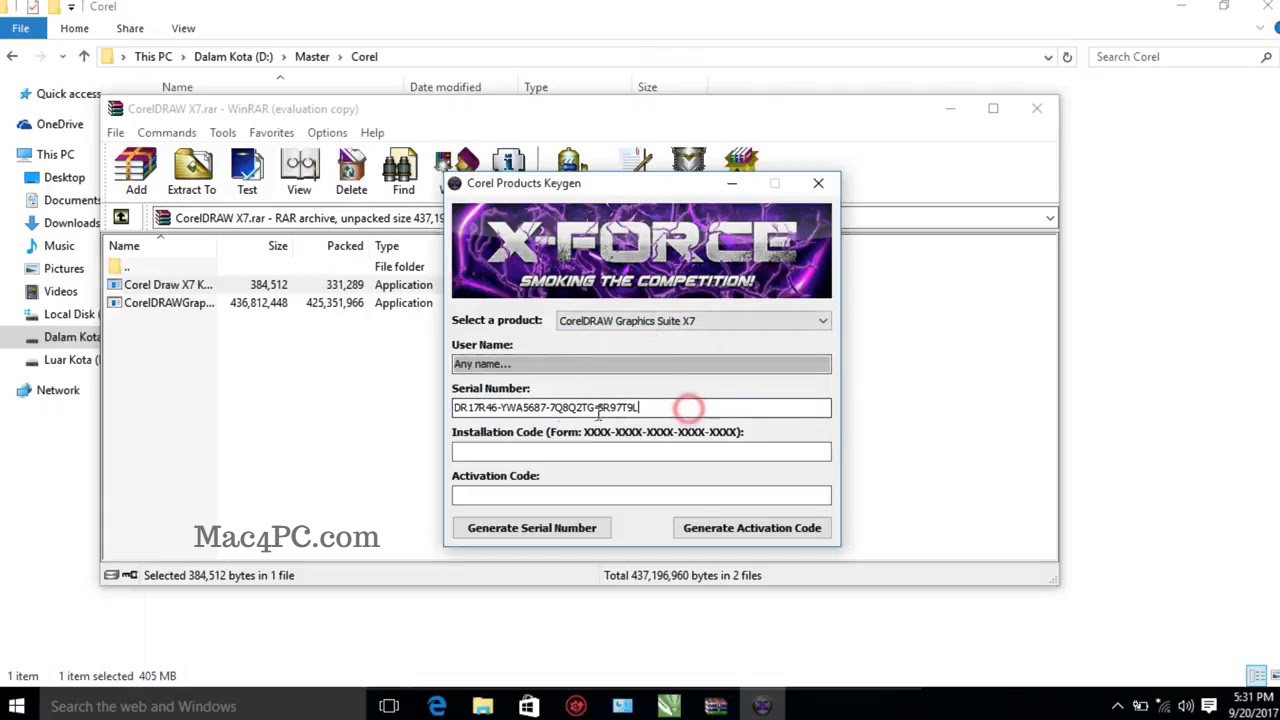Click the back arrow in File Explorer
The height and width of the screenshot is (720, 1280).
click(13, 57)
